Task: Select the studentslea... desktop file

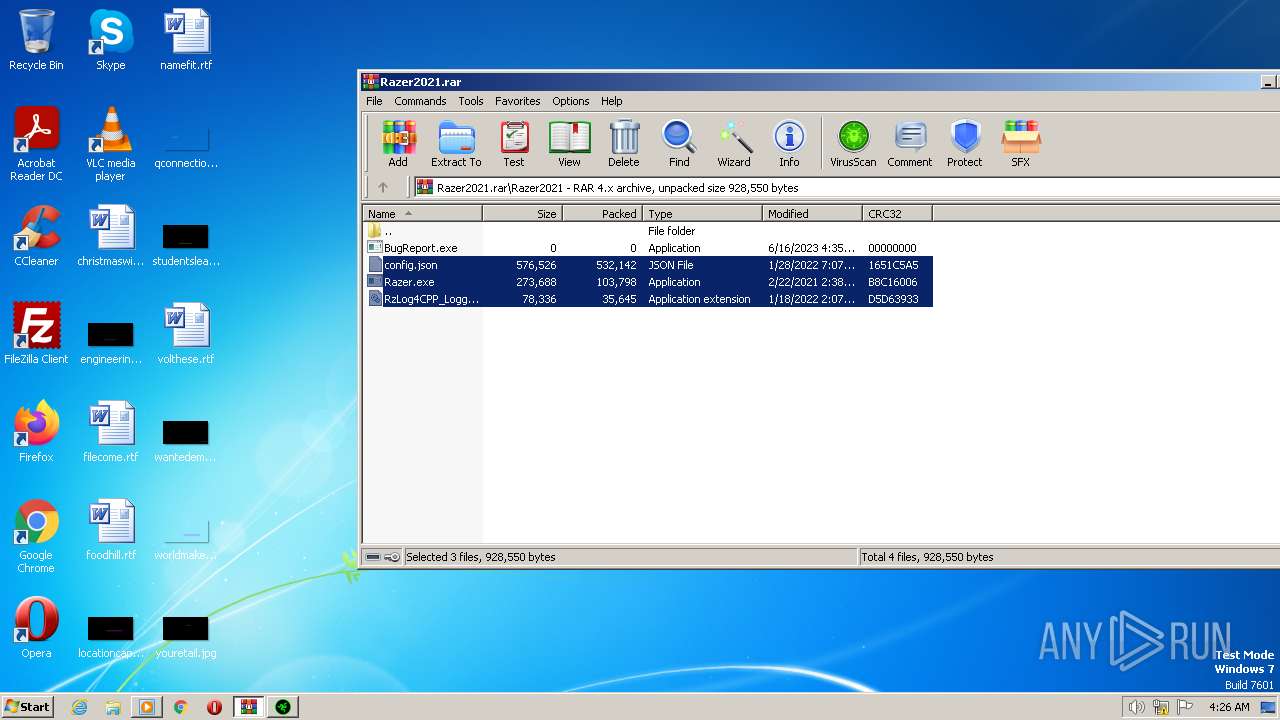Action: (186, 244)
